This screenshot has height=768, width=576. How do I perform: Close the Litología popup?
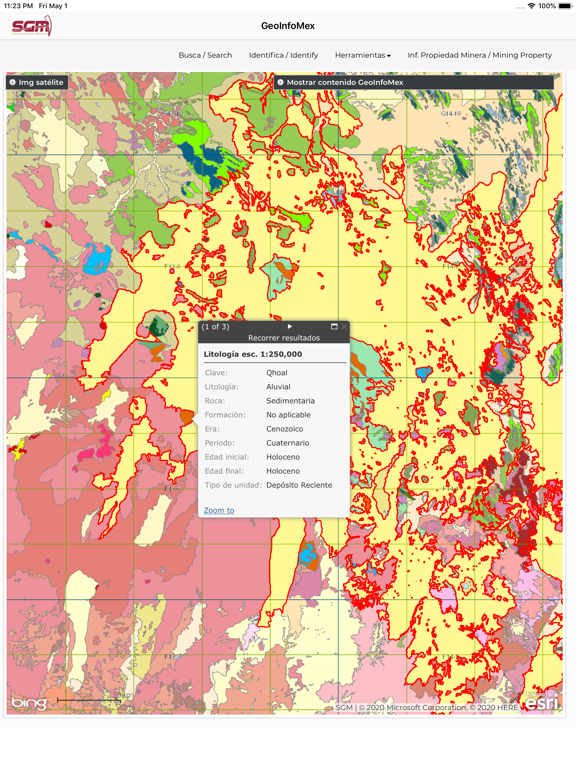(x=344, y=326)
